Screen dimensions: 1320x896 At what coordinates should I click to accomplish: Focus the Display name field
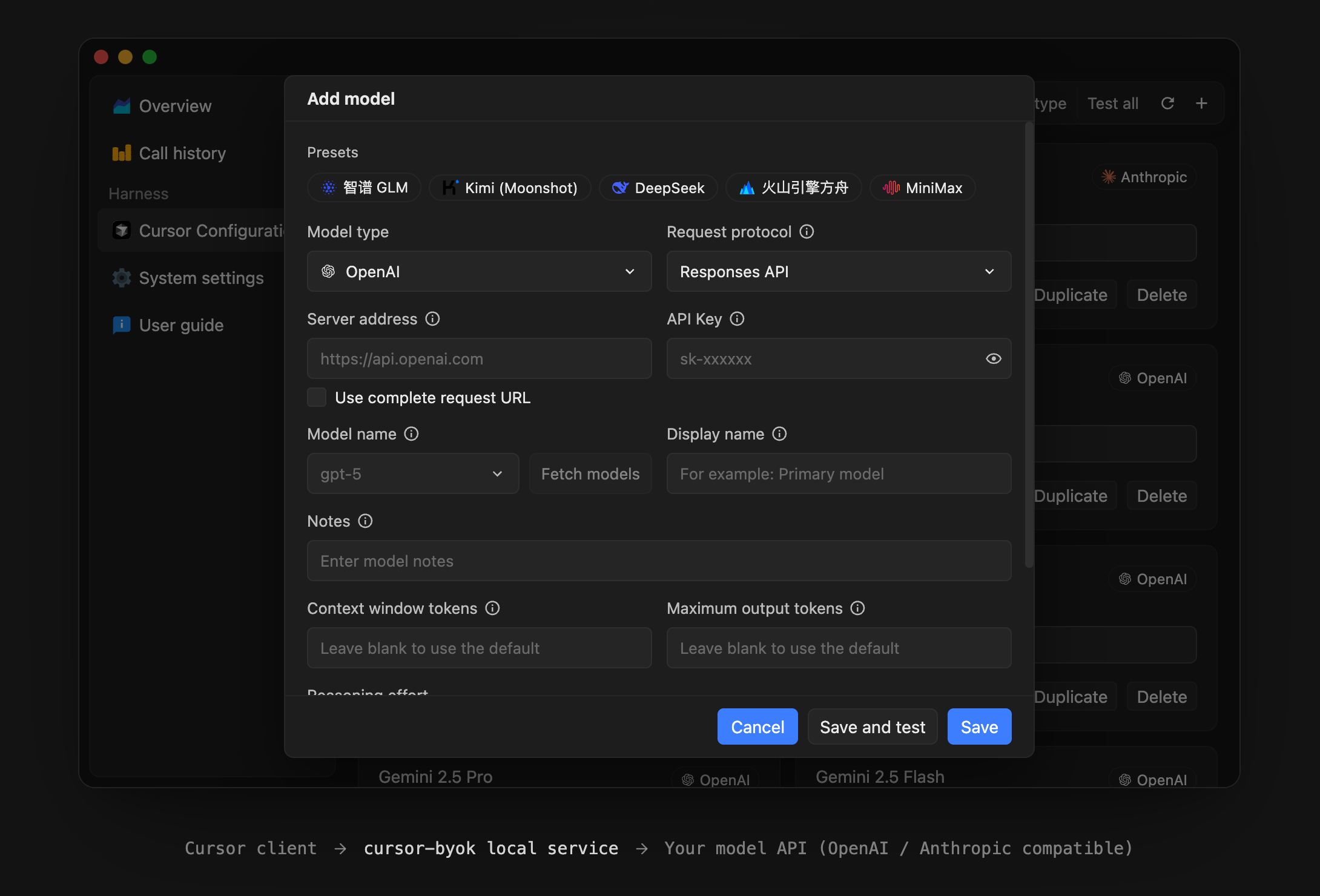(839, 473)
